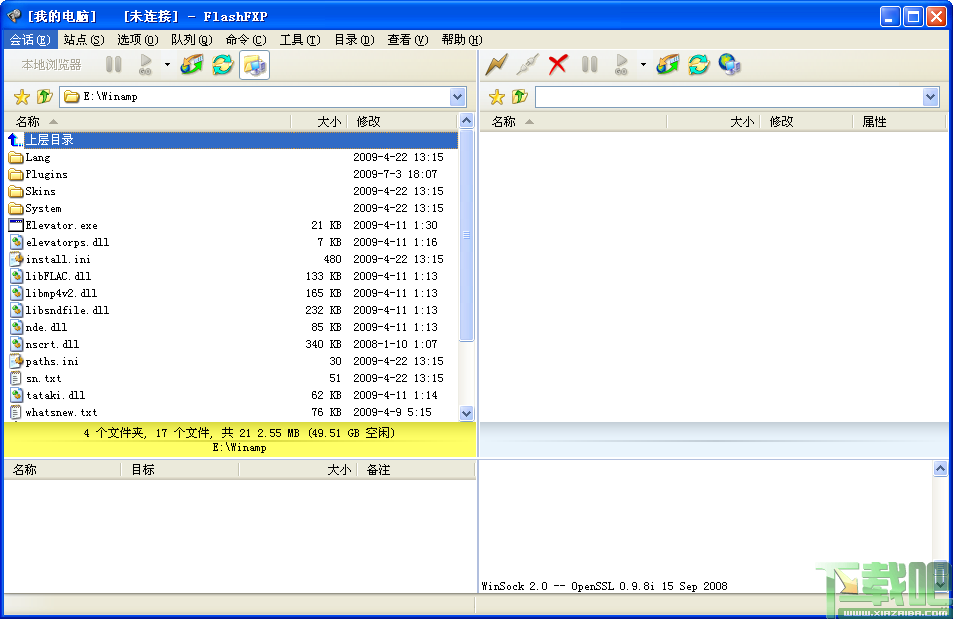Select libmp4v2.dll file
This screenshot has width=953, height=619.
pos(231,293)
